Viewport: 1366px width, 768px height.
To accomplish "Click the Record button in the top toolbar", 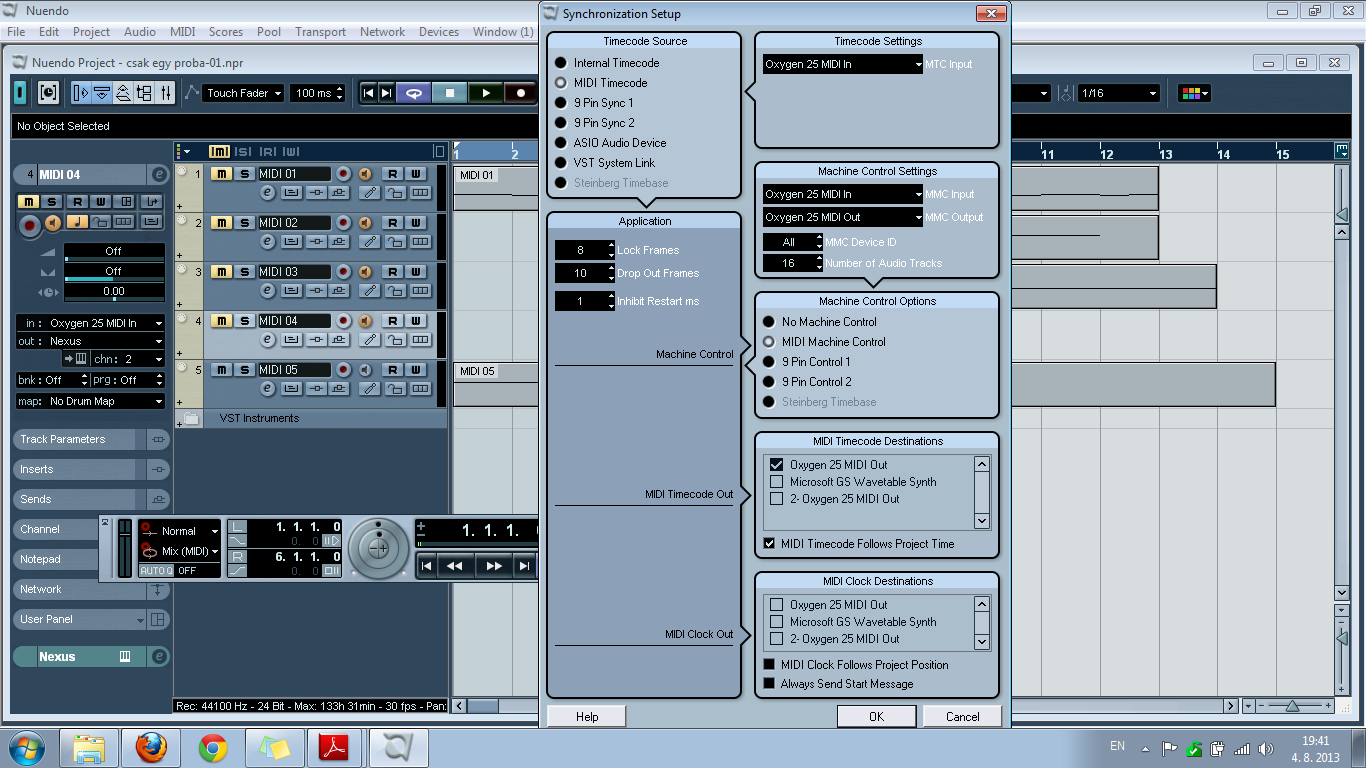I will (x=520, y=93).
